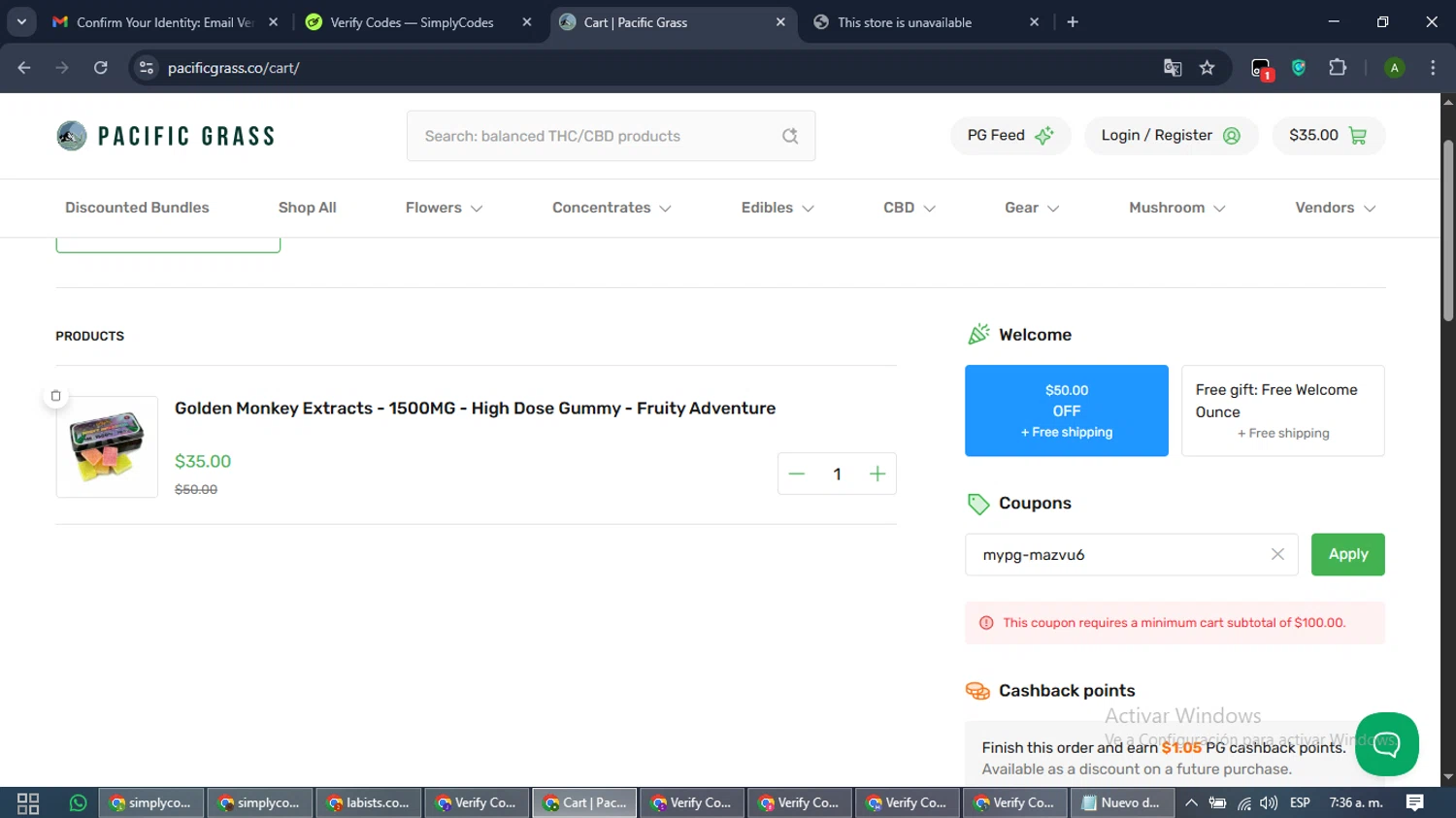1456x818 pixels.
Task: Open the network status tray icon
Action: 1243,802
